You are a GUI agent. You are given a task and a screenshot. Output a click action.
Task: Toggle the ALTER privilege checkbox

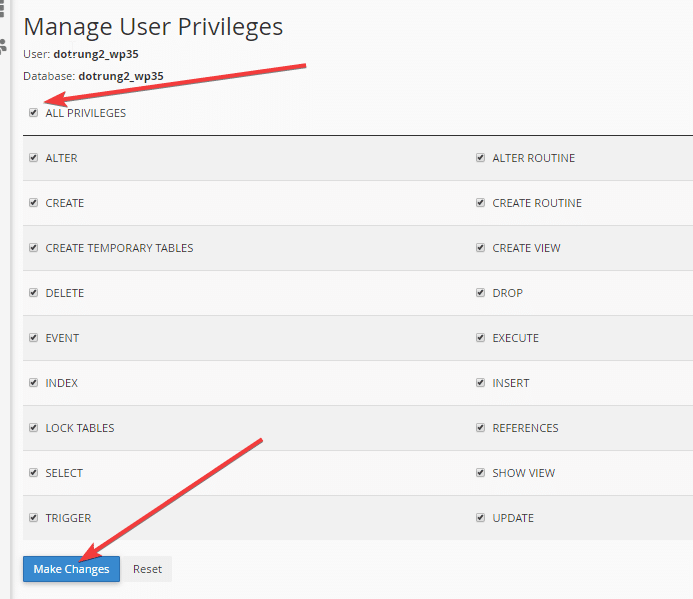coord(34,158)
